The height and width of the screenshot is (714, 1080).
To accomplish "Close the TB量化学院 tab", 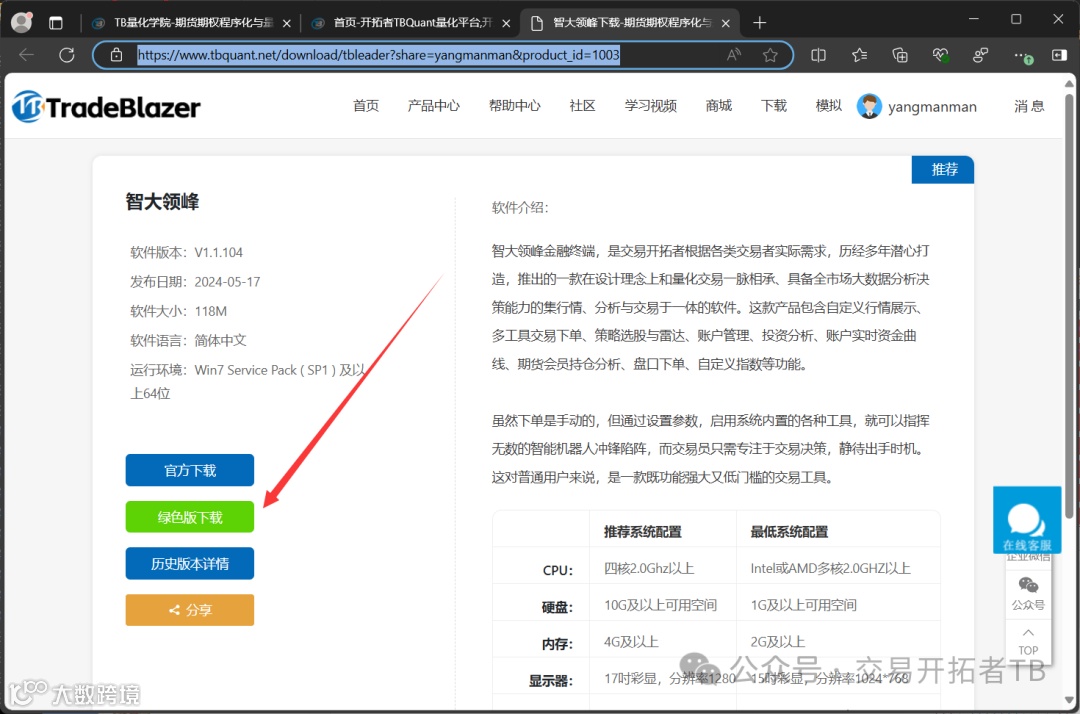I will (x=287, y=23).
